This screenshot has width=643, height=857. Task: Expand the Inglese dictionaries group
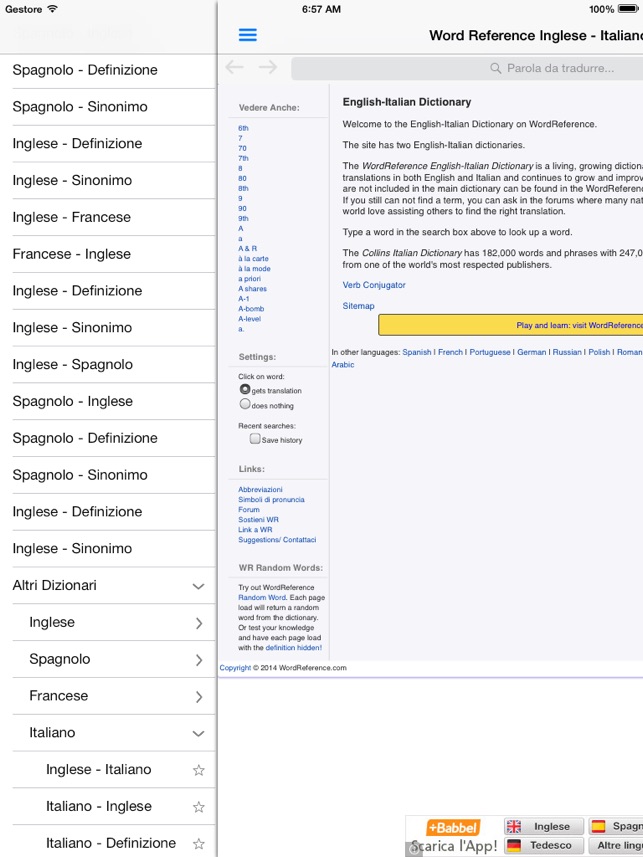tap(199, 623)
